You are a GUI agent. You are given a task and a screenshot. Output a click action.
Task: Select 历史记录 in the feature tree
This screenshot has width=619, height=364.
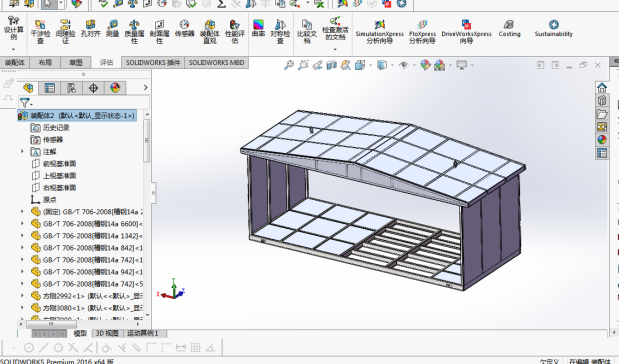coord(56,128)
